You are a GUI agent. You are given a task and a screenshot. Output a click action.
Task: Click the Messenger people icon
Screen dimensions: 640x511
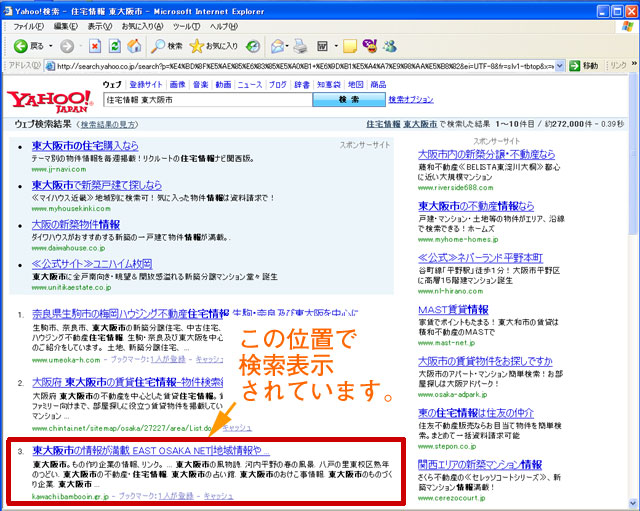[x=389, y=46]
